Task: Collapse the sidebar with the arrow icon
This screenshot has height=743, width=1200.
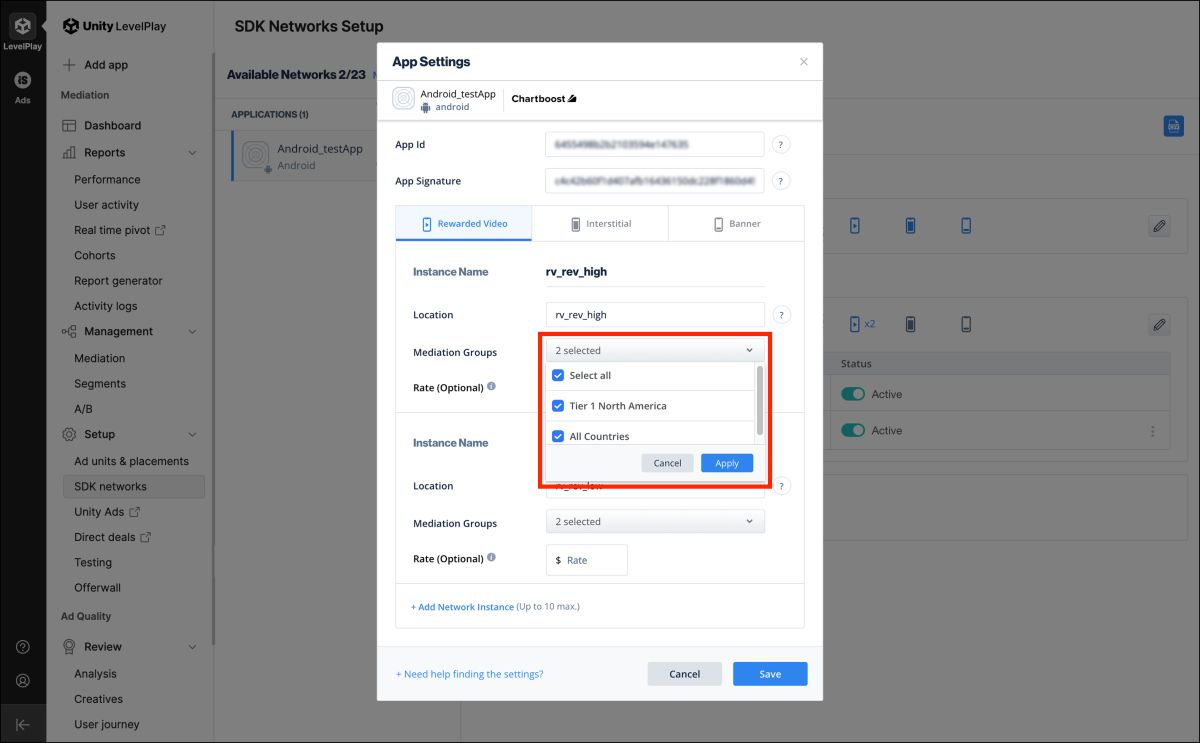Action: [22, 725]
